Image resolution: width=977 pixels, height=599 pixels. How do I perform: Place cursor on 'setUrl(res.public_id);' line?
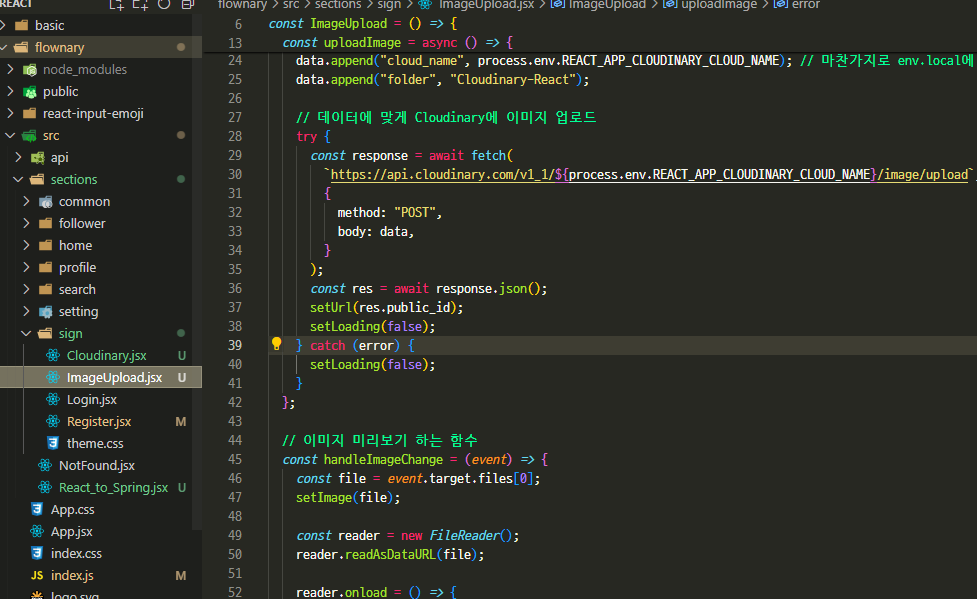click(386, 307)
